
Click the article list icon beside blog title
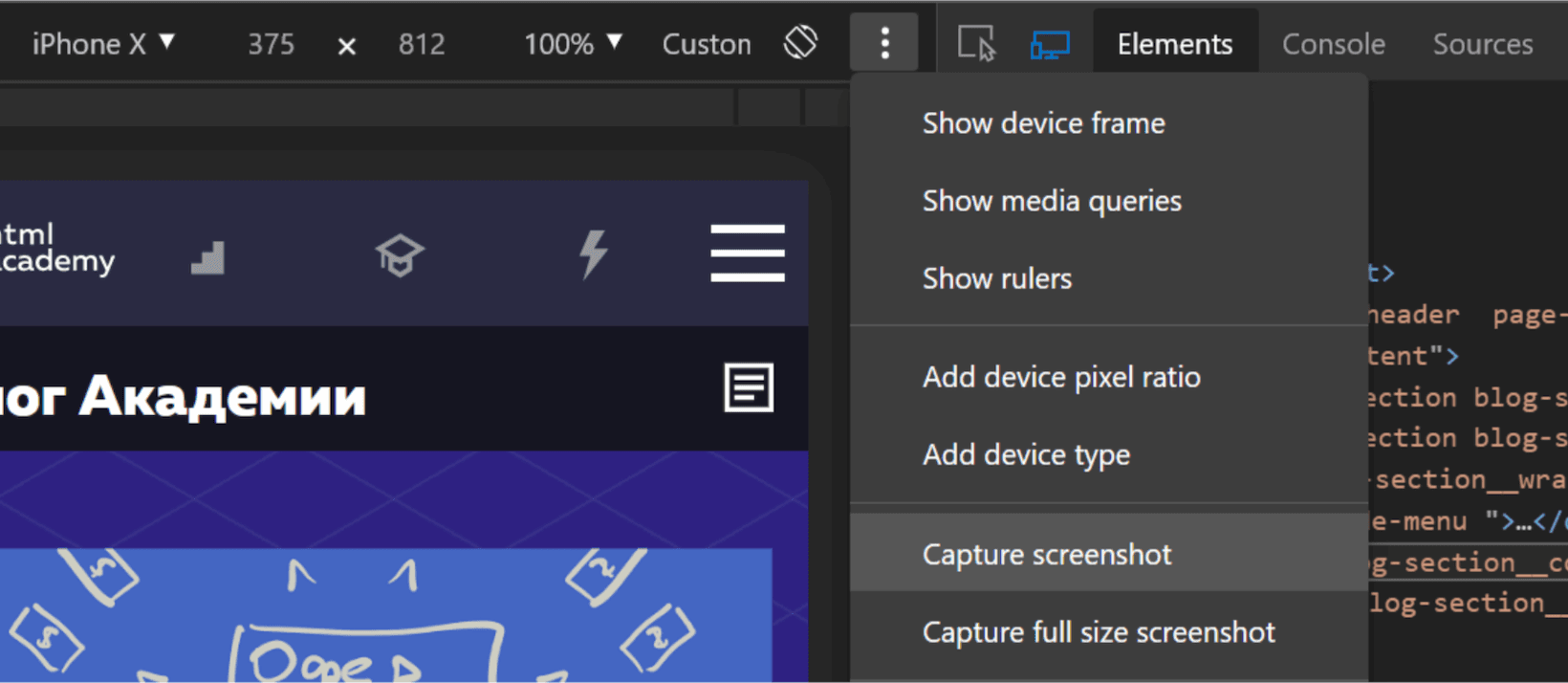tap(749, 387)
